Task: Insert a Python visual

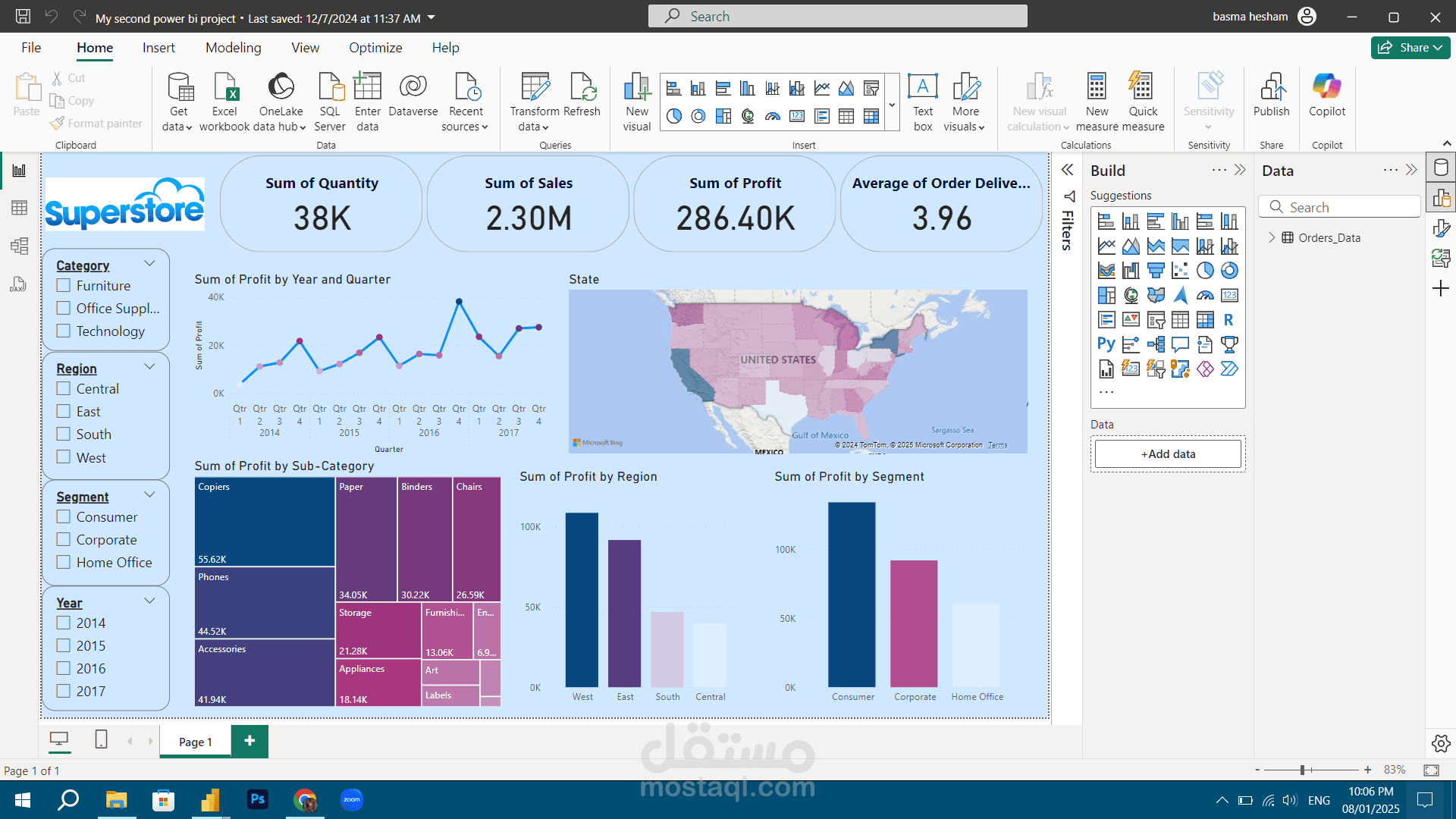Action: (x=1106, y=344)
